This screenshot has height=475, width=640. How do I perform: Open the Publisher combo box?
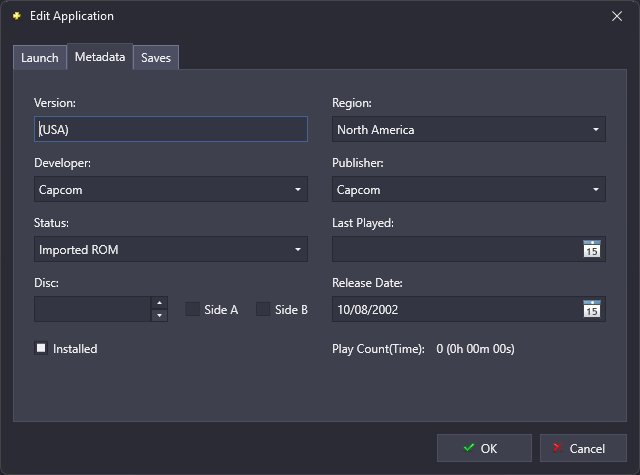(469, 189)
